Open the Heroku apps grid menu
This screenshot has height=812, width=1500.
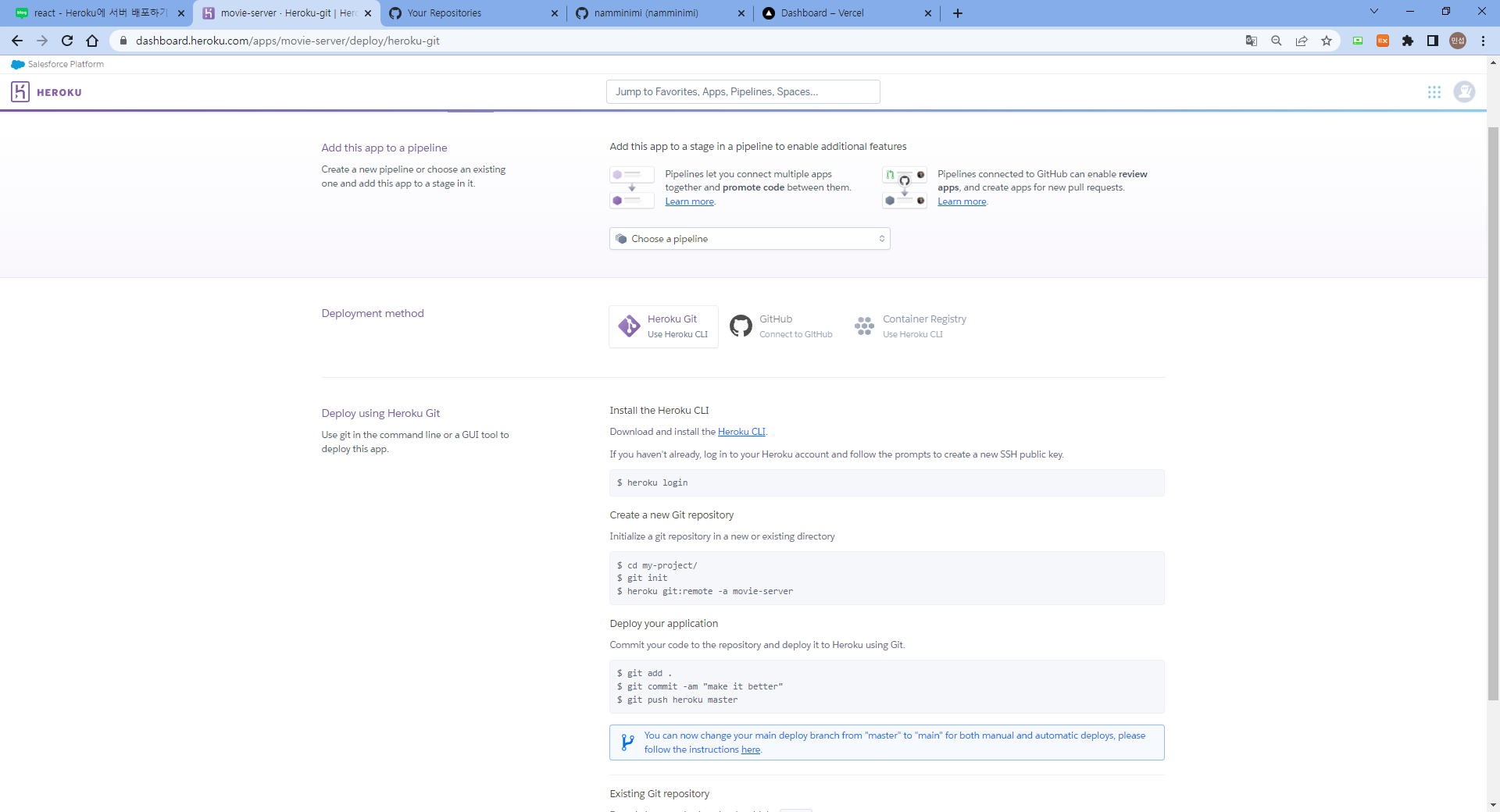[1434, 92]
